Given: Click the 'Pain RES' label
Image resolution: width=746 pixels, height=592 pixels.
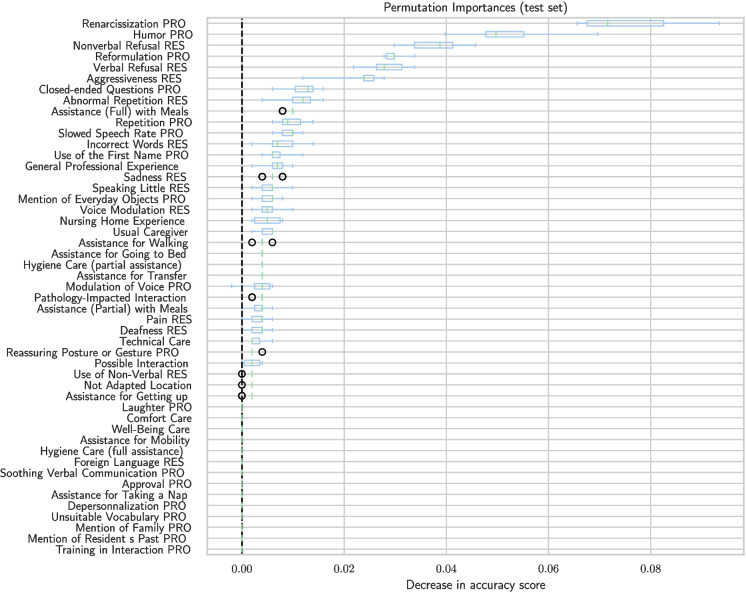Looking at the screenshot, I should pos(169,319).
